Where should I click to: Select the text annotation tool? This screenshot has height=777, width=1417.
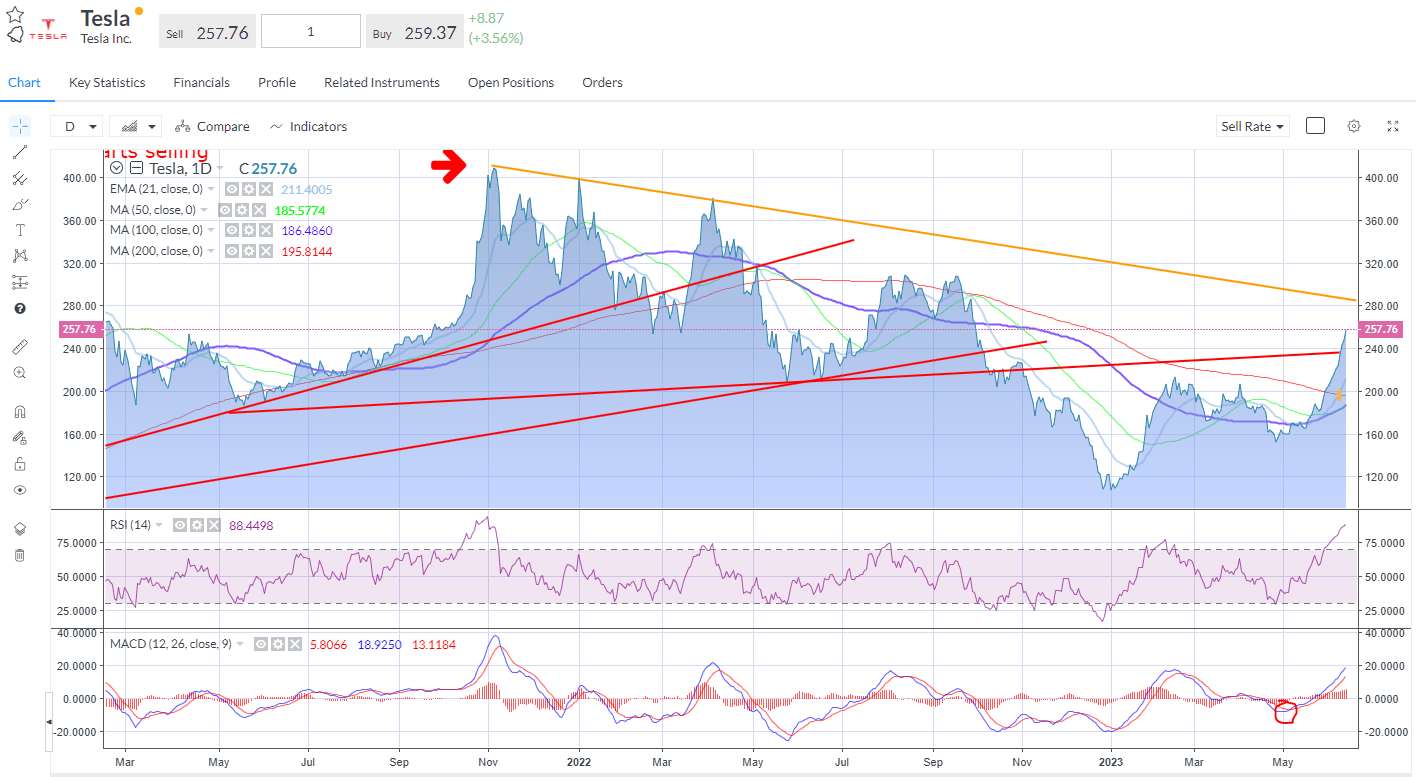tap(20, 230)
